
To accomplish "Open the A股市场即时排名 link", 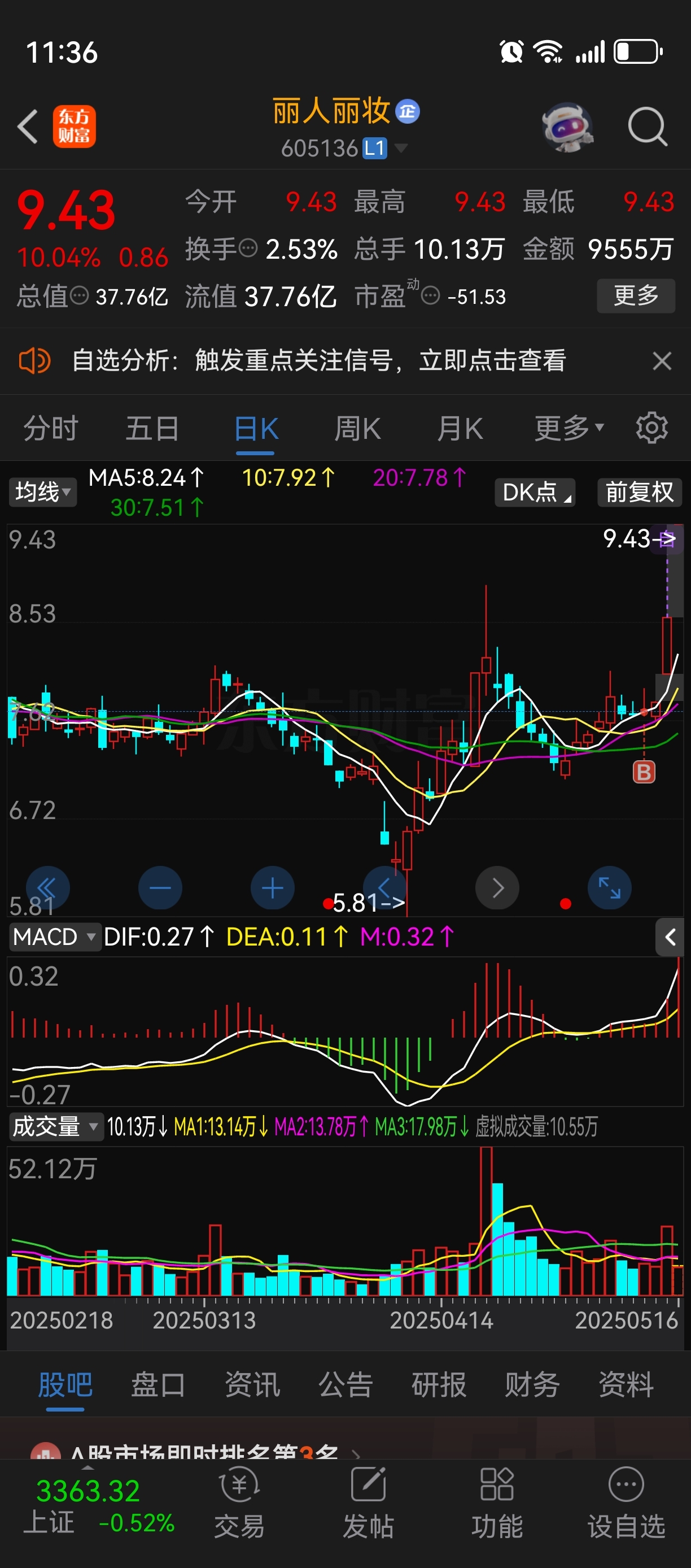I will [x=196, y=1452].
